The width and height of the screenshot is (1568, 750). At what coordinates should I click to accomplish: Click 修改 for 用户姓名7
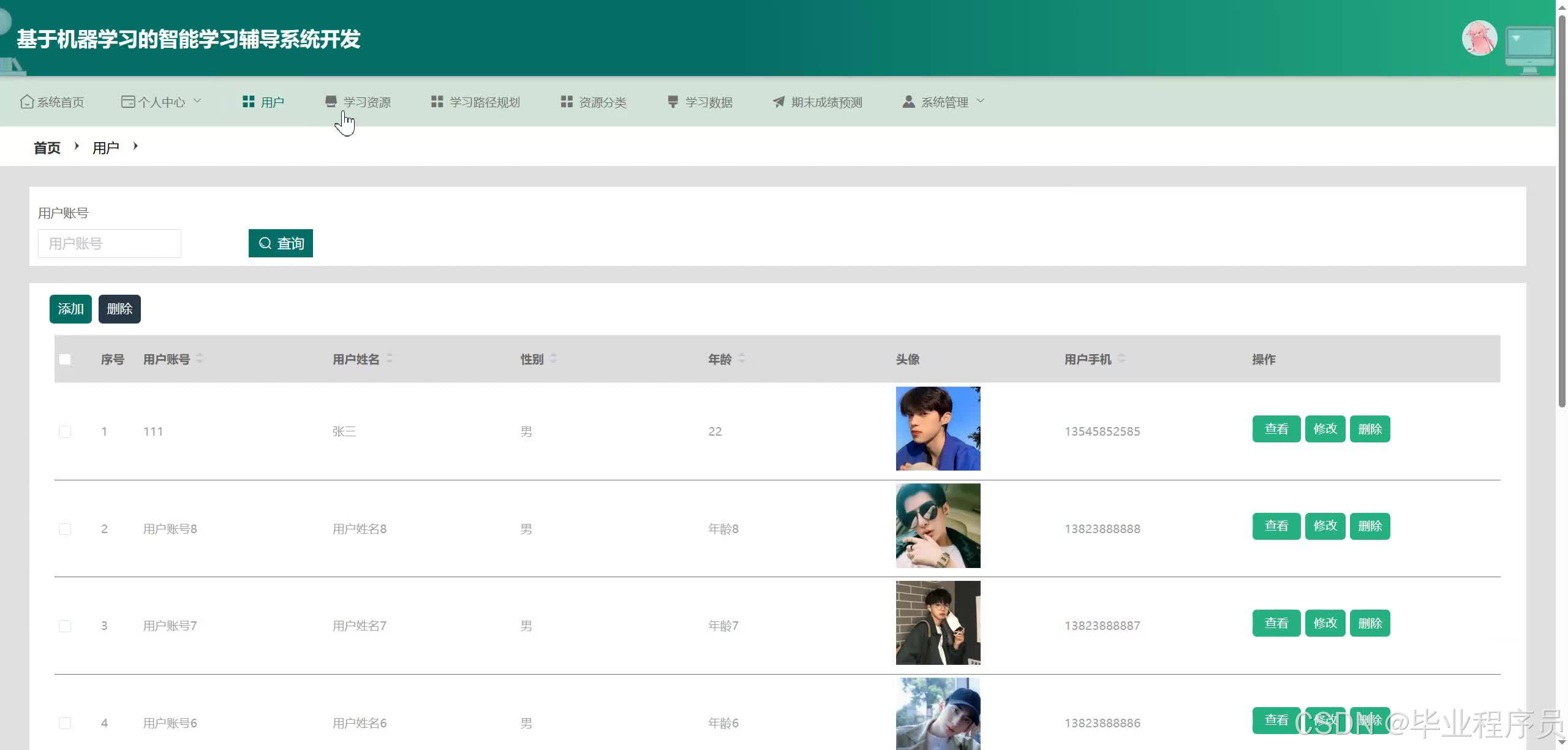(1325, 623)
